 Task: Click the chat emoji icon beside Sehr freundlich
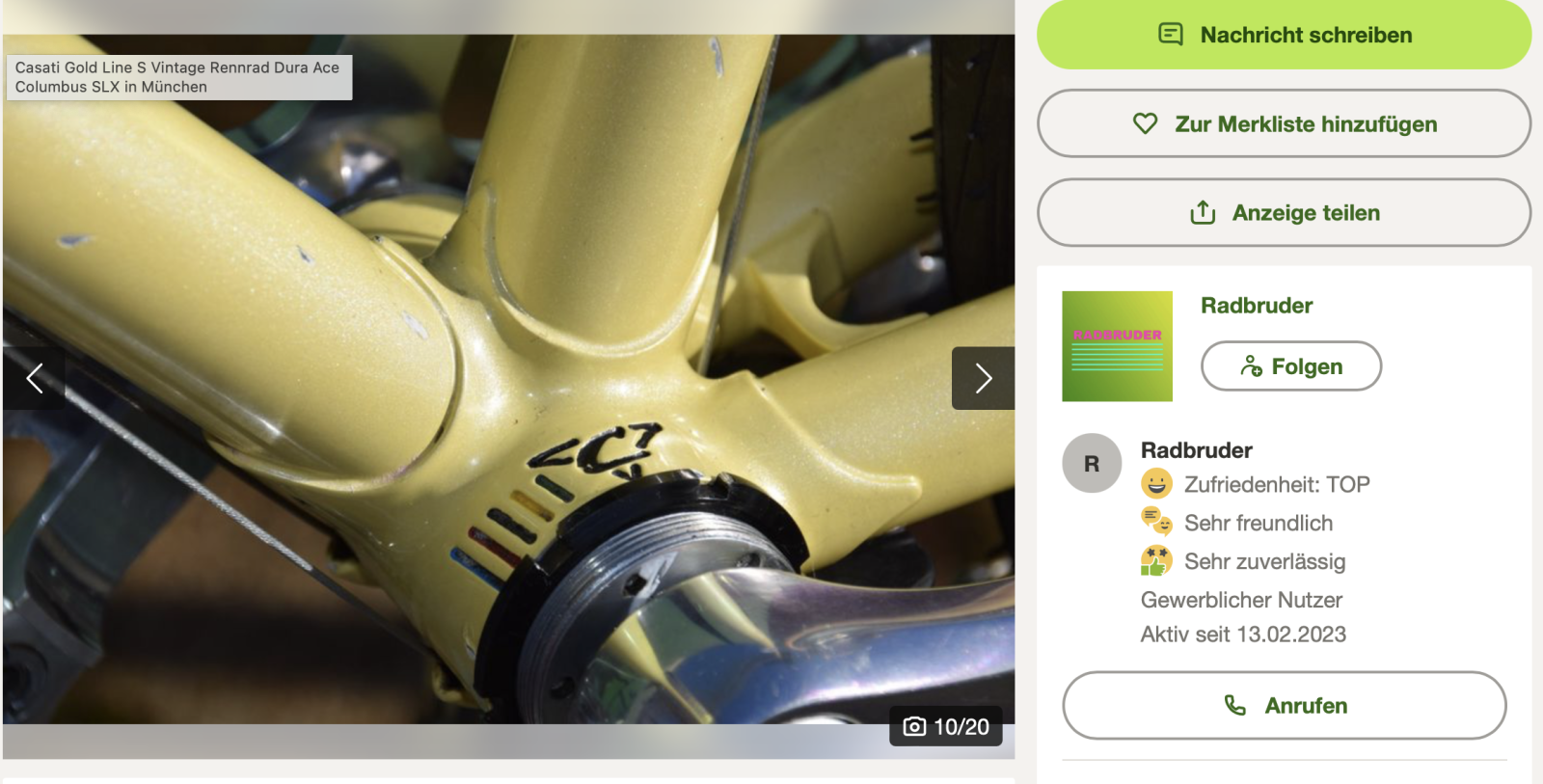(x=1156, y=522)
